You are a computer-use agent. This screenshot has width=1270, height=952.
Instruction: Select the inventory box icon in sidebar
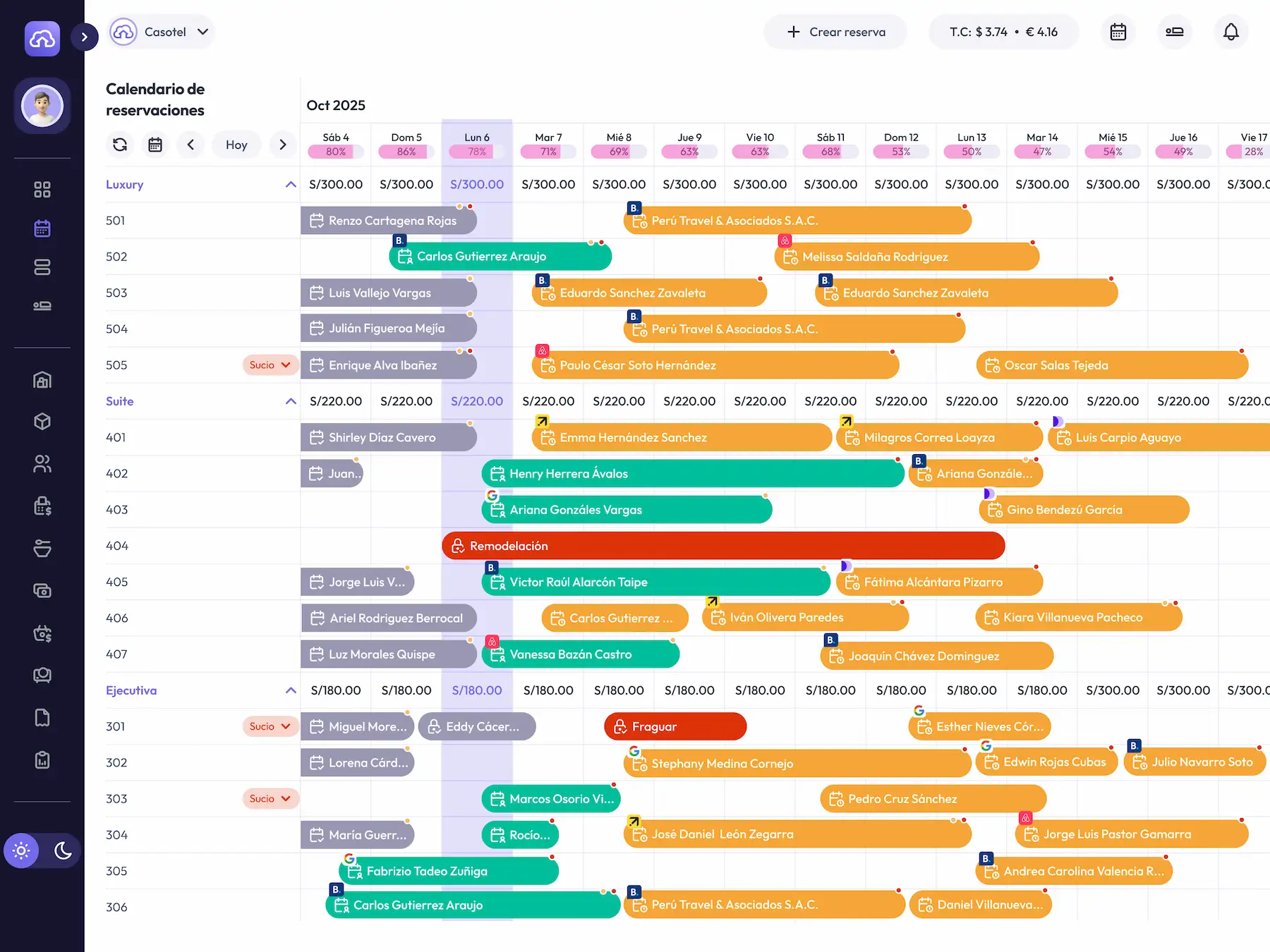click(x=42, y=422)
